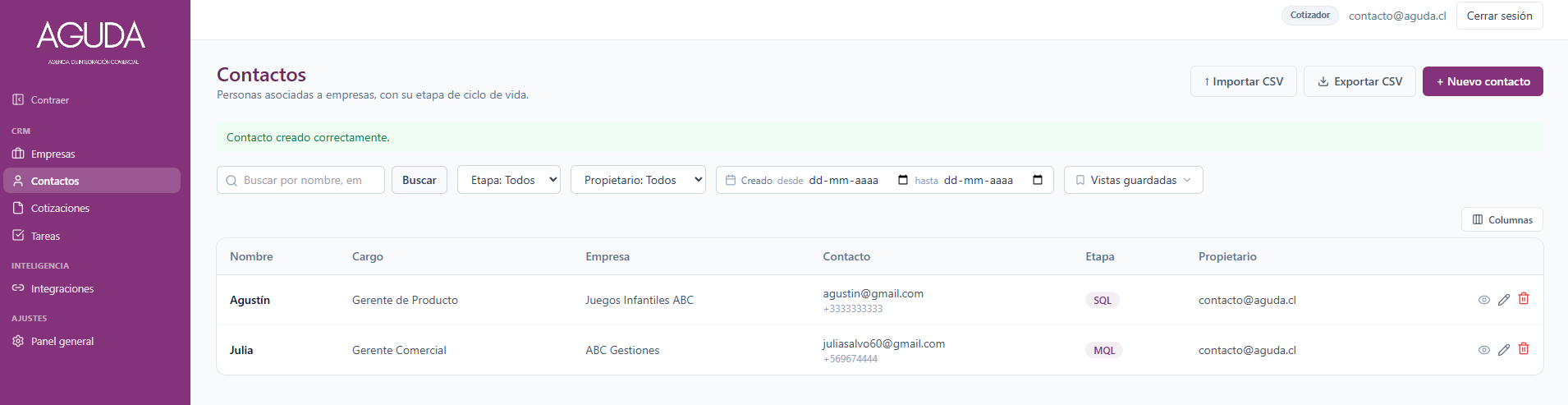Click the Contacto column header
The image size is (1568, 405).
(x=846, y=256)
